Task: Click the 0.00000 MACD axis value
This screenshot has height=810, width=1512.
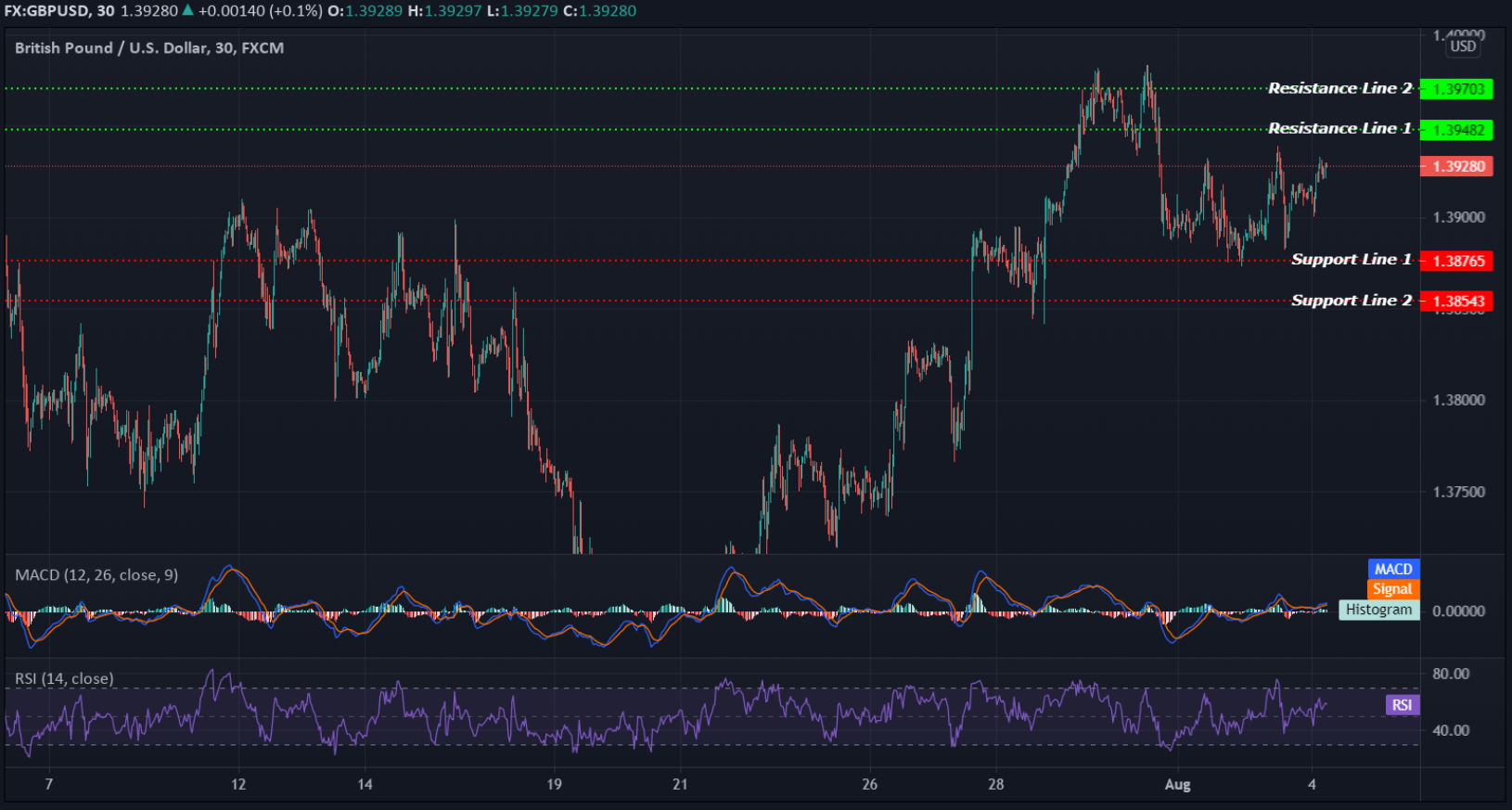Action: click(x=1458, y=611)
